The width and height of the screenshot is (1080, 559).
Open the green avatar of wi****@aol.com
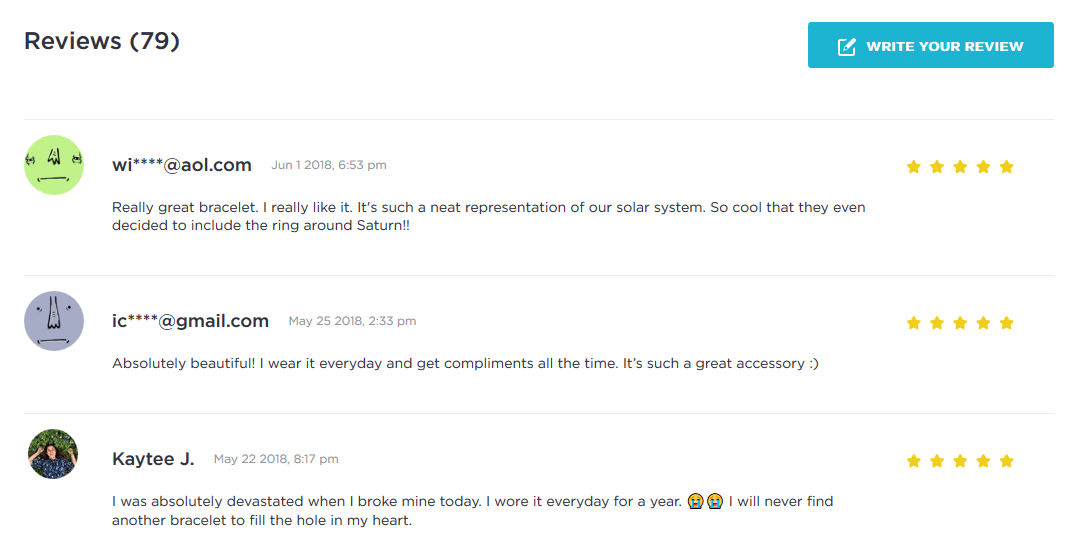pos(54,165)
